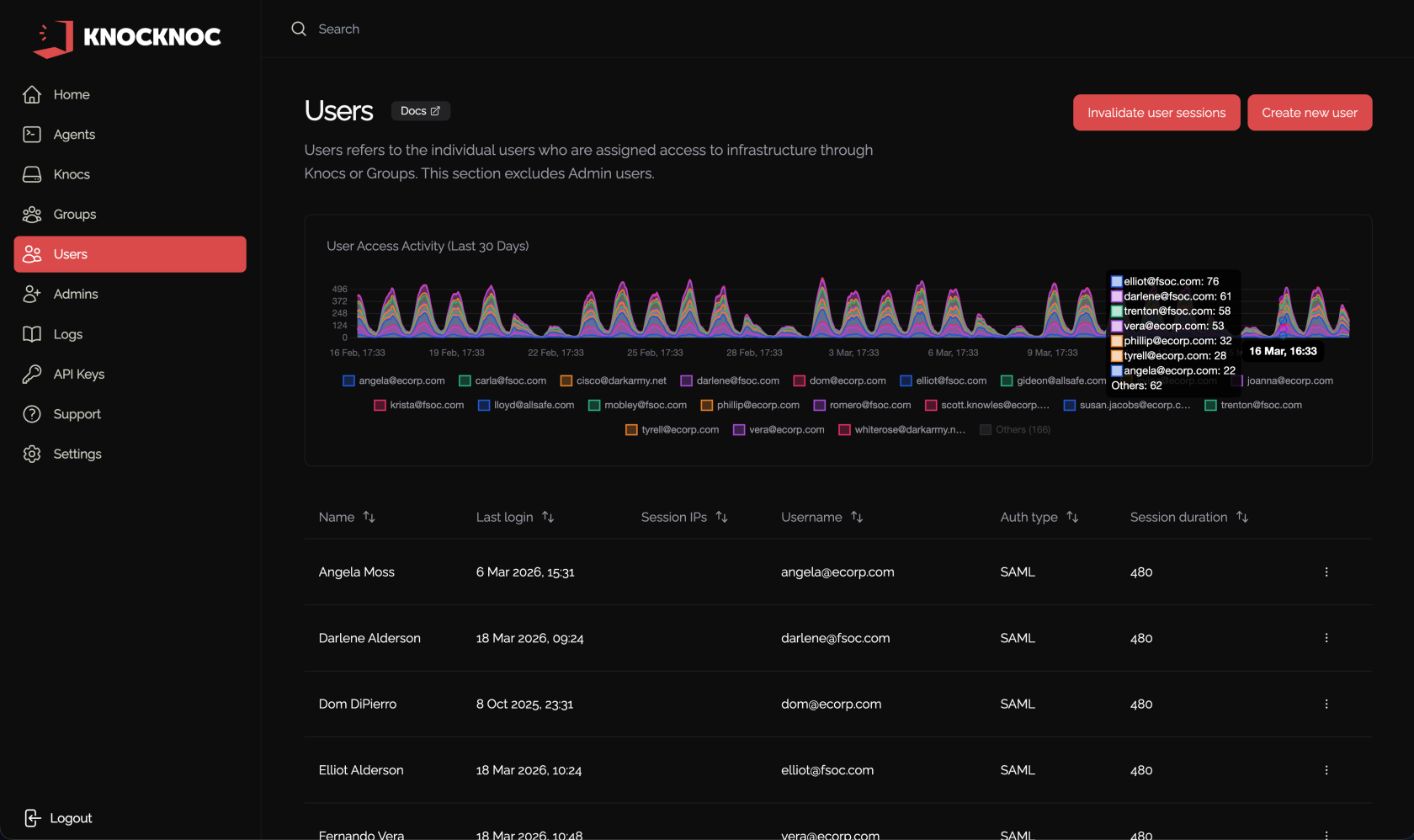This screenshot has height=840, width=1414.
Task: Open Settings from the sidebar
Action: click(77, 454)
